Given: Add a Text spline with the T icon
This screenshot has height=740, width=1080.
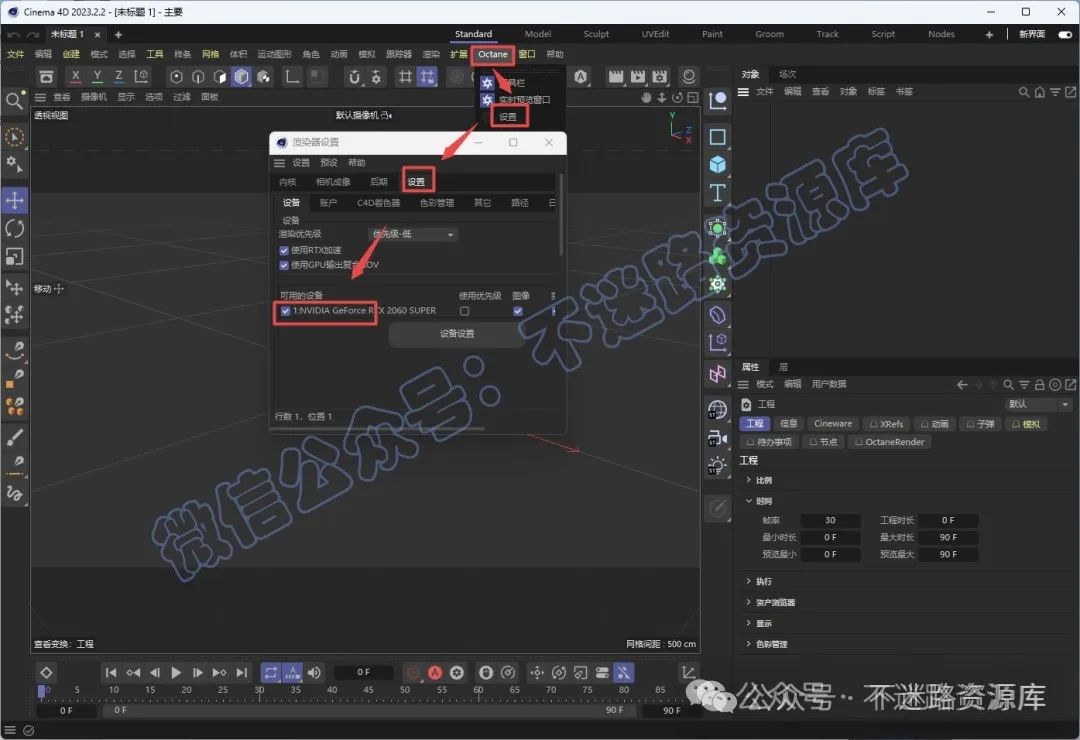Looking at the screenshot, I should [x=717, y=193].
